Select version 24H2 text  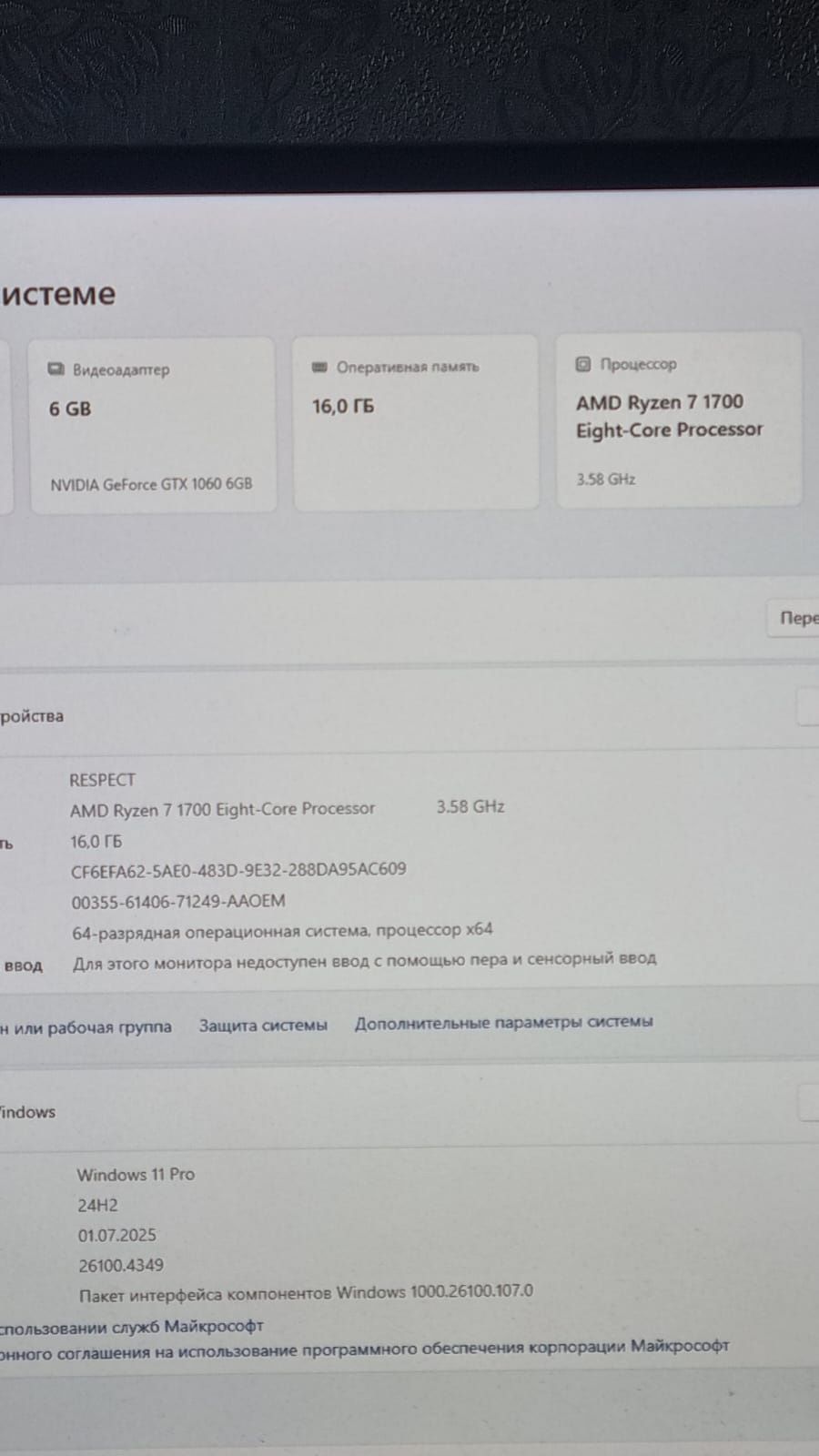pos(97,1206)
